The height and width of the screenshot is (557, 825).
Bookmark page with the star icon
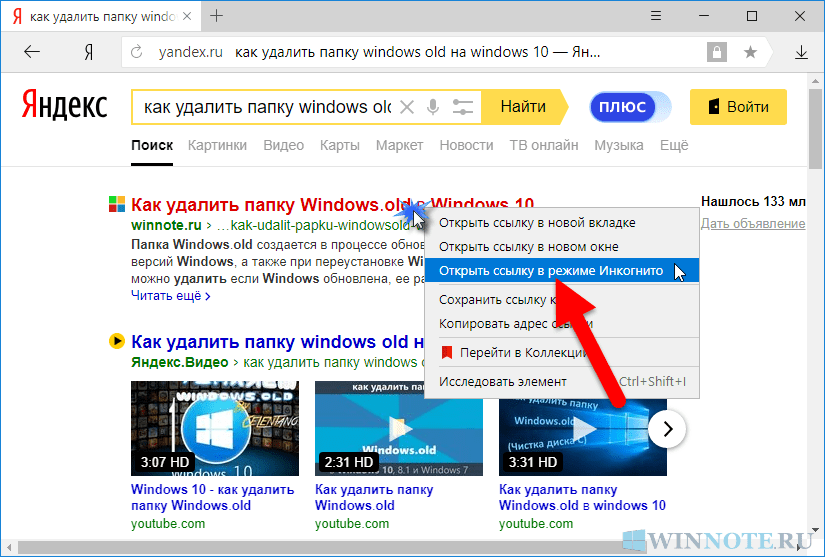tap(750, 52)
